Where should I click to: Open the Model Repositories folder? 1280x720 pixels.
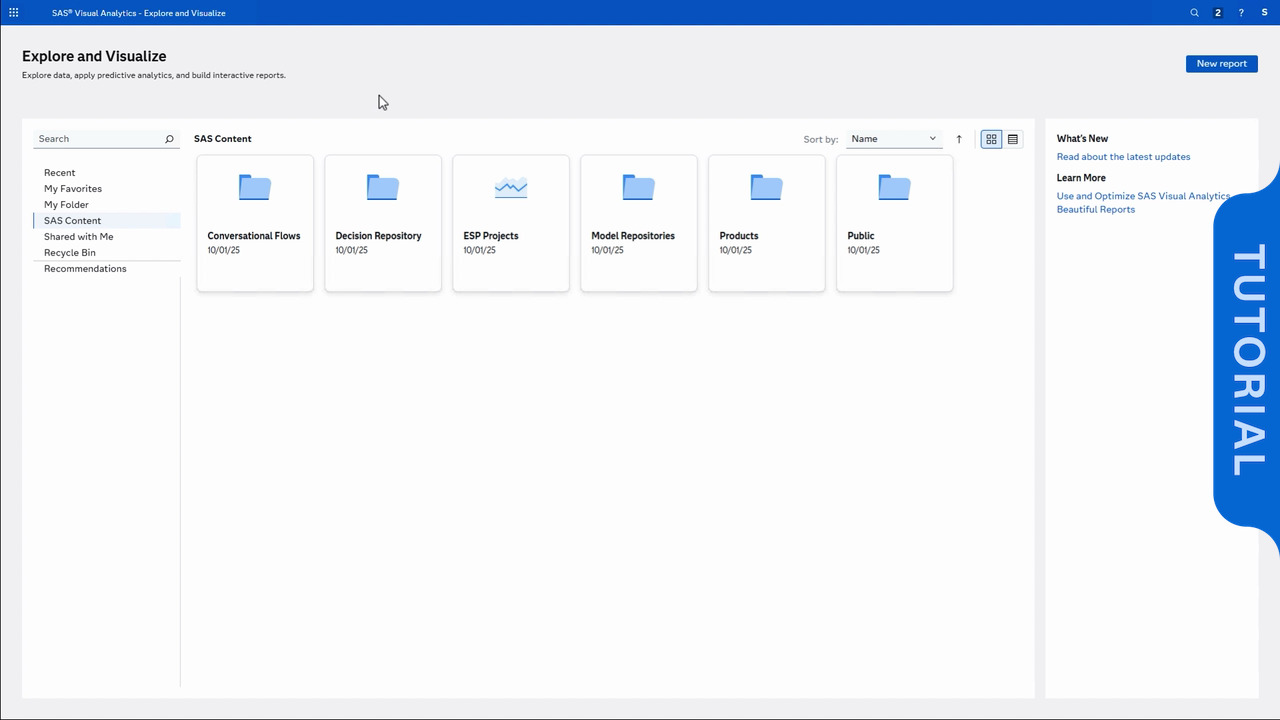point(638,223)
